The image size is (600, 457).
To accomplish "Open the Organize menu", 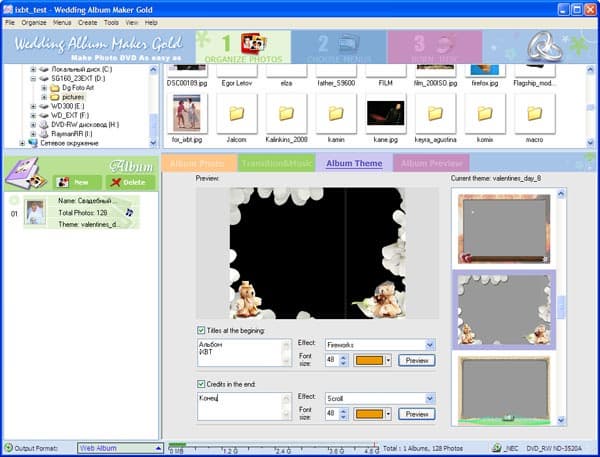I will click(34, 23).
